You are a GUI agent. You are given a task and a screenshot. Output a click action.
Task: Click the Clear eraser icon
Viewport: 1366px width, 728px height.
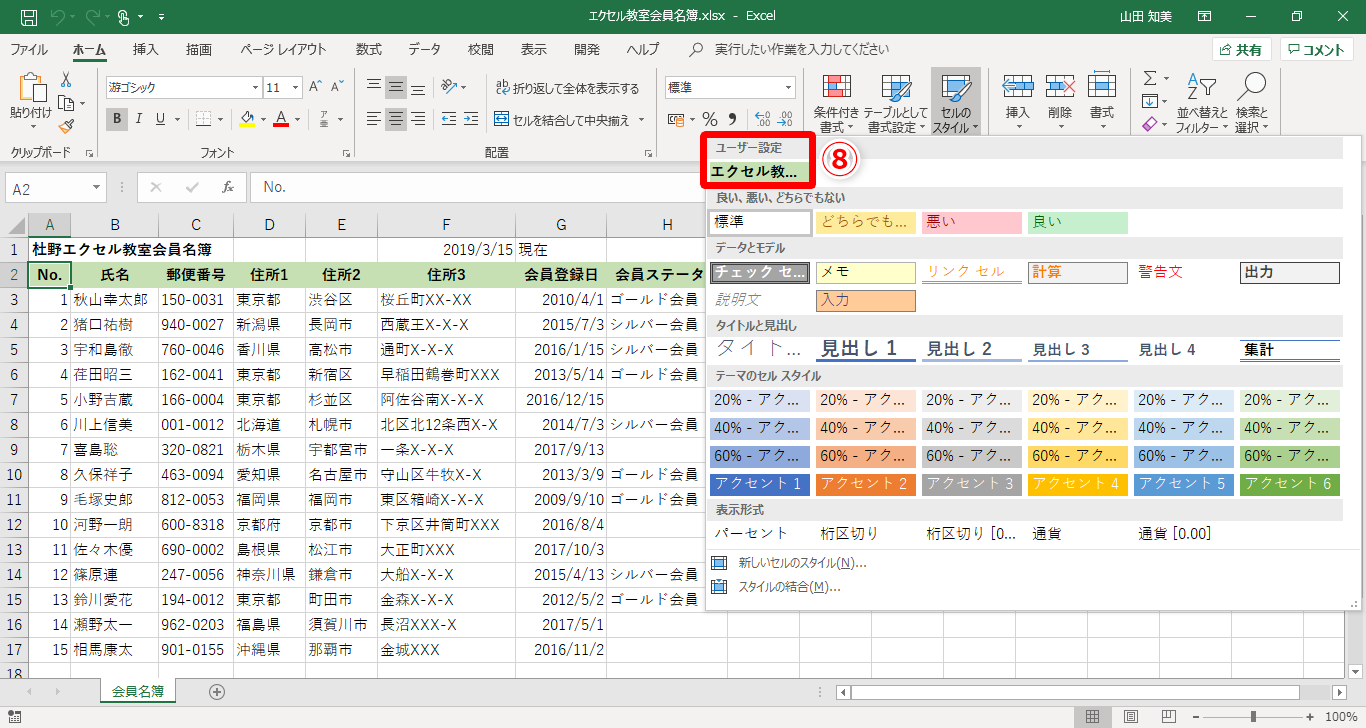[1150, 124]
